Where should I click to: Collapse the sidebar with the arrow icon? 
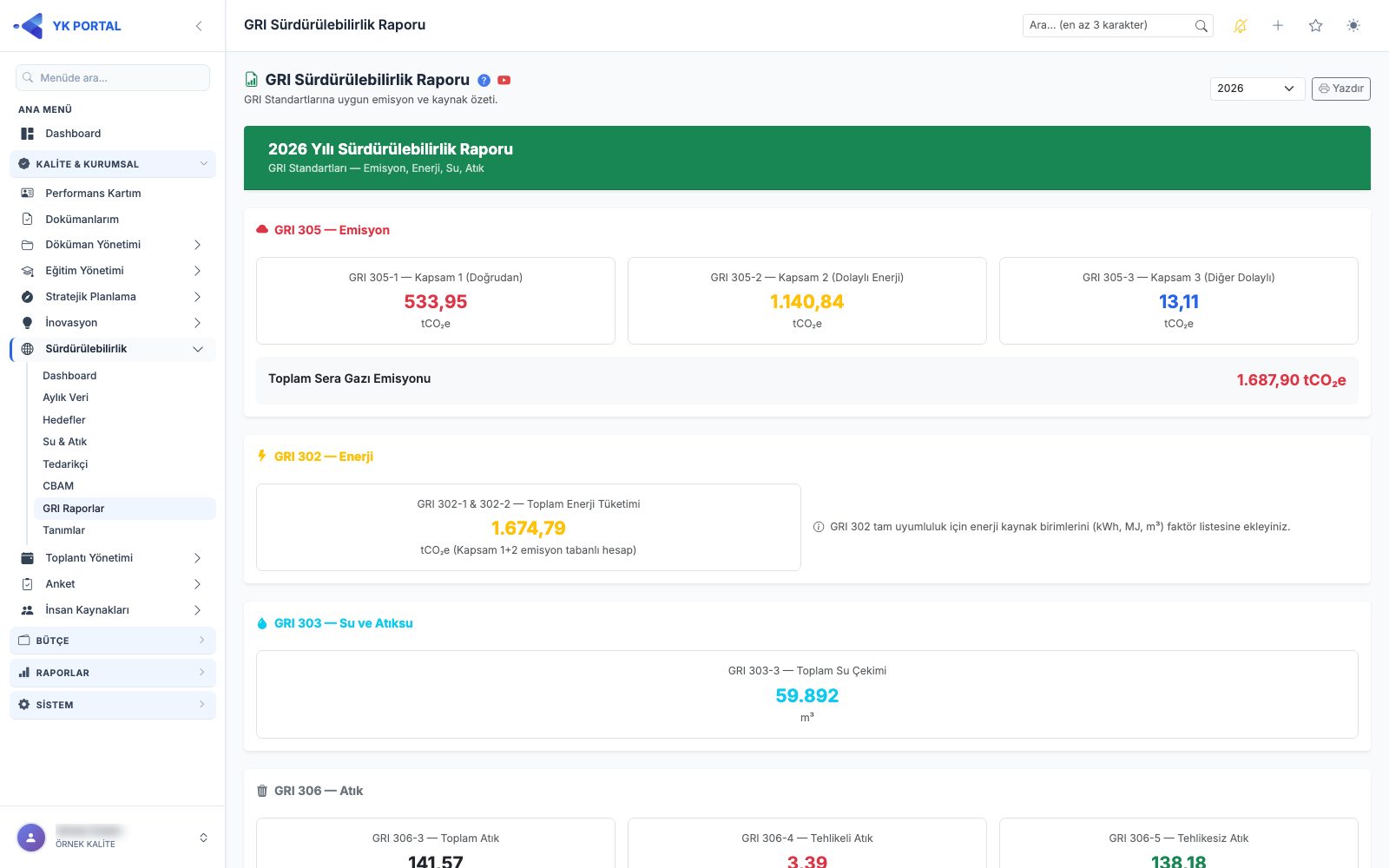[x=199, y=26]
